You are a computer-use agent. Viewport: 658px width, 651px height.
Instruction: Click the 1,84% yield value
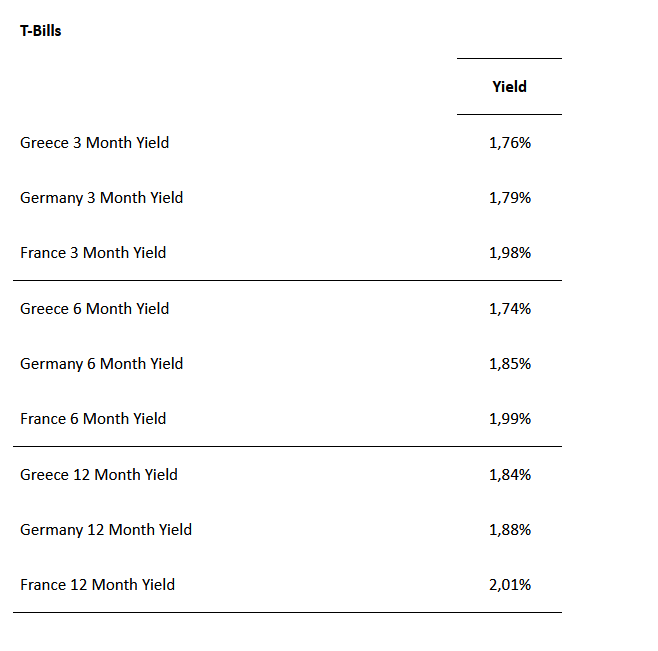click(509, 475)
